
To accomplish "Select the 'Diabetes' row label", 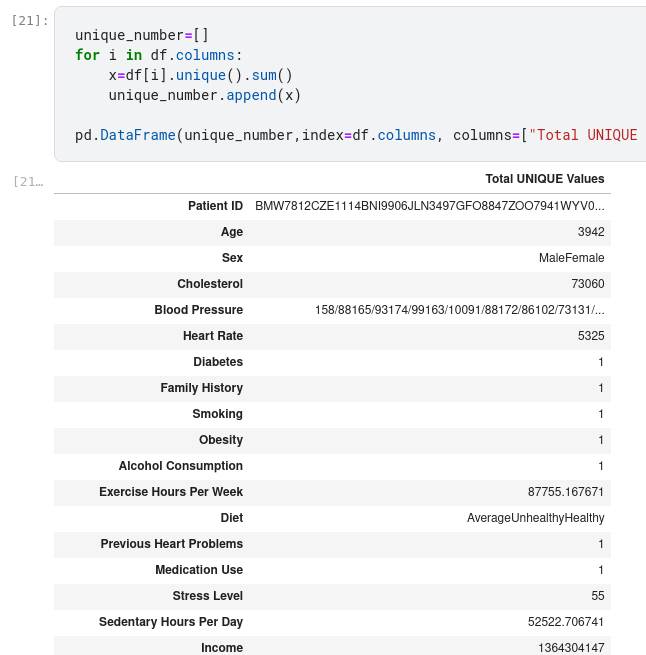I will pyautogui.click(x=218, y=362).
